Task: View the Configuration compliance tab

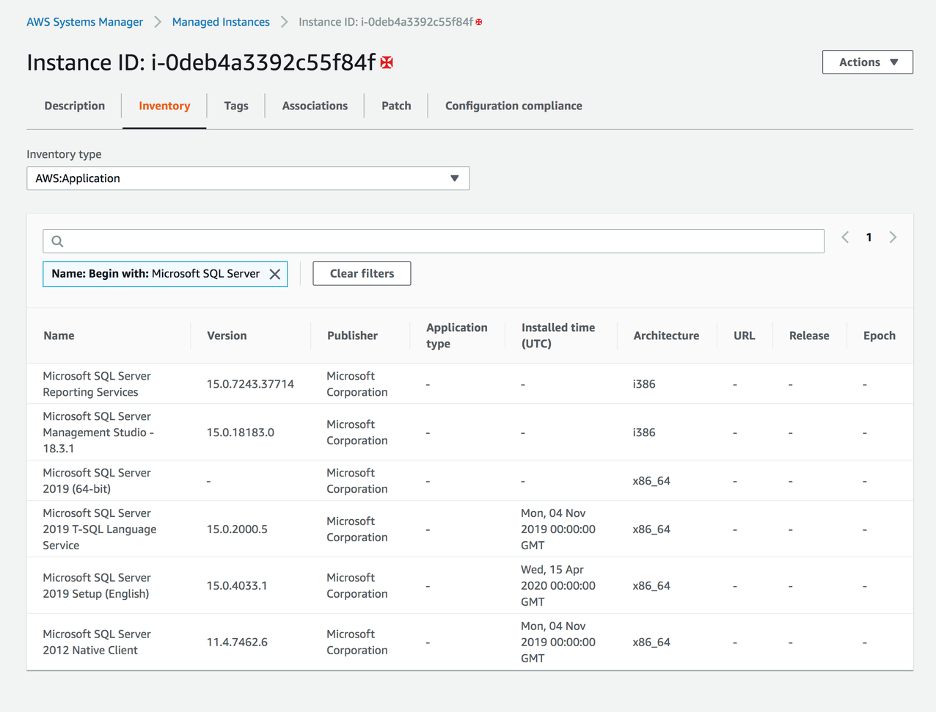Action: coord(513,105)
